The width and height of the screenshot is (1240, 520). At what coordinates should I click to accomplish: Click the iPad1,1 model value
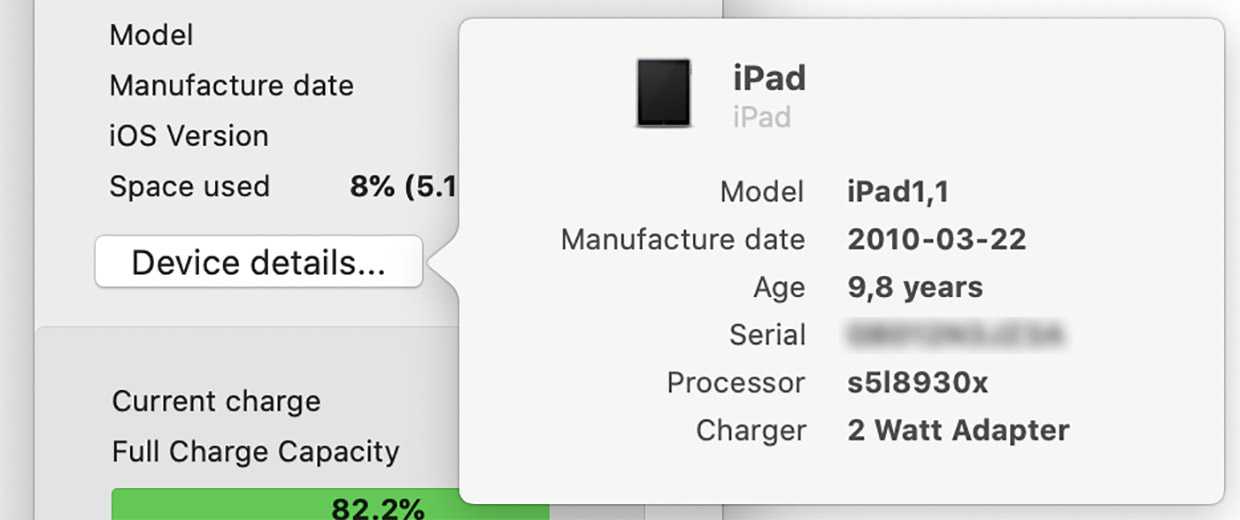[897, 192]
